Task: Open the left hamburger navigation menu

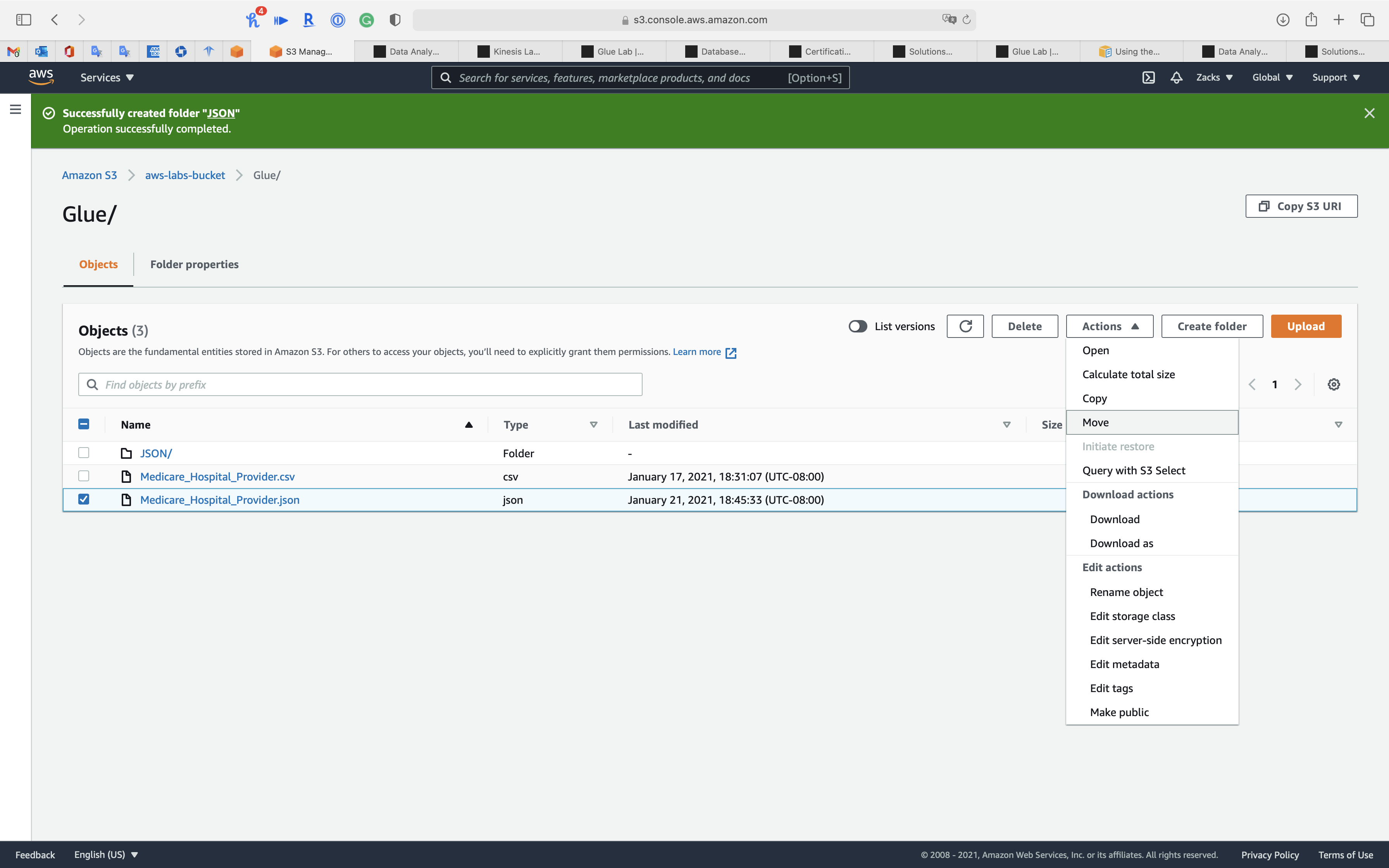Action: pos(16,109)
